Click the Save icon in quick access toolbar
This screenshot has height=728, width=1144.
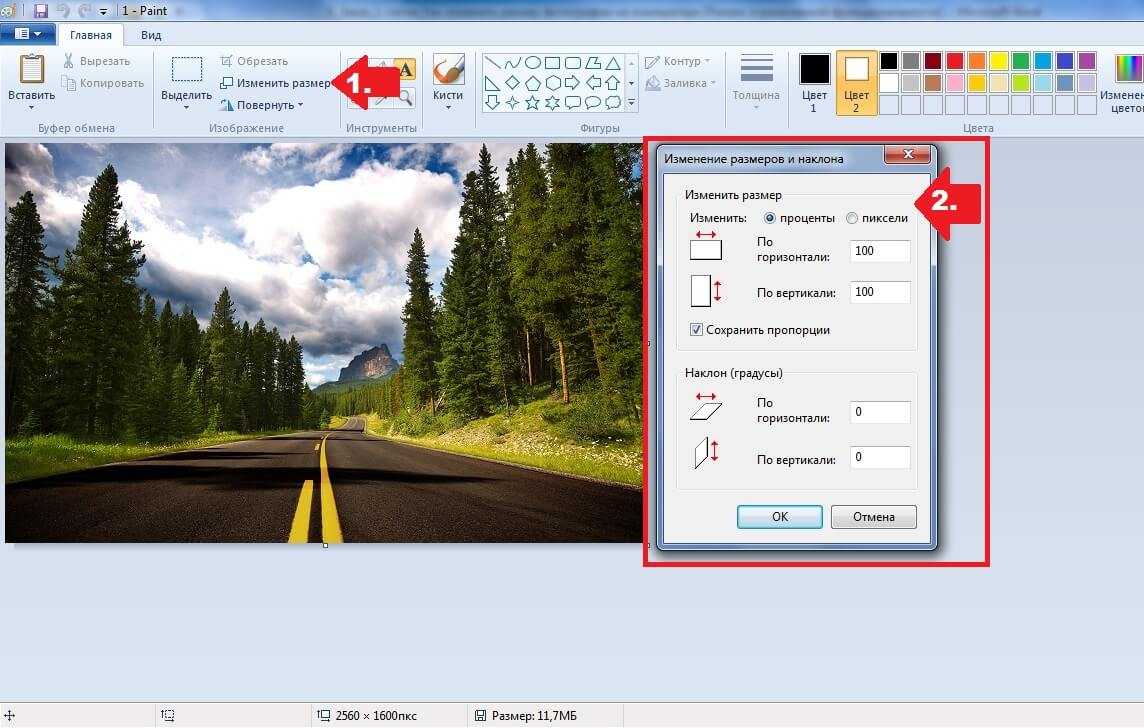[41, 11]
